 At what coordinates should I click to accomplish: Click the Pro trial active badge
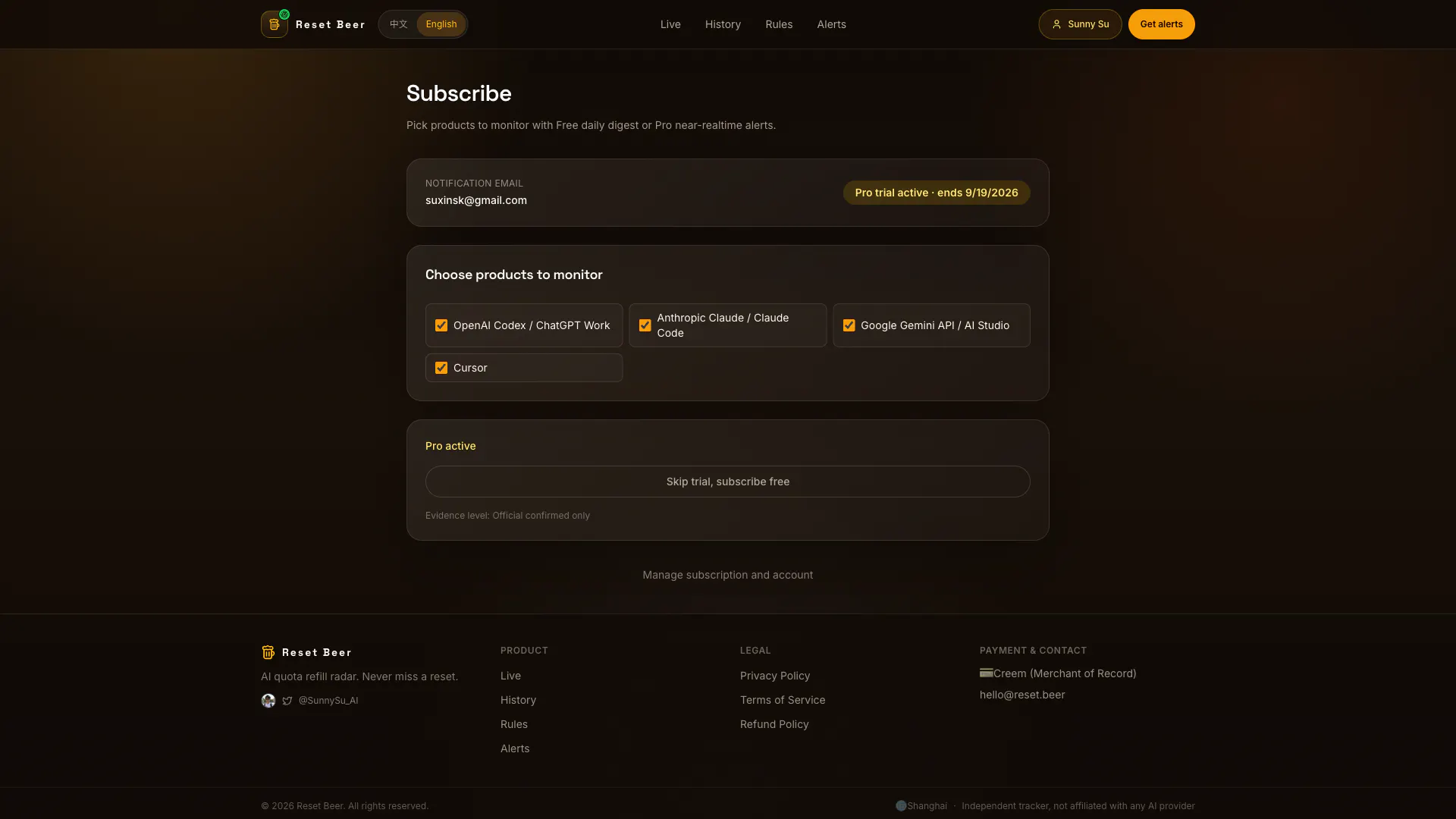(x=937, y=193)
